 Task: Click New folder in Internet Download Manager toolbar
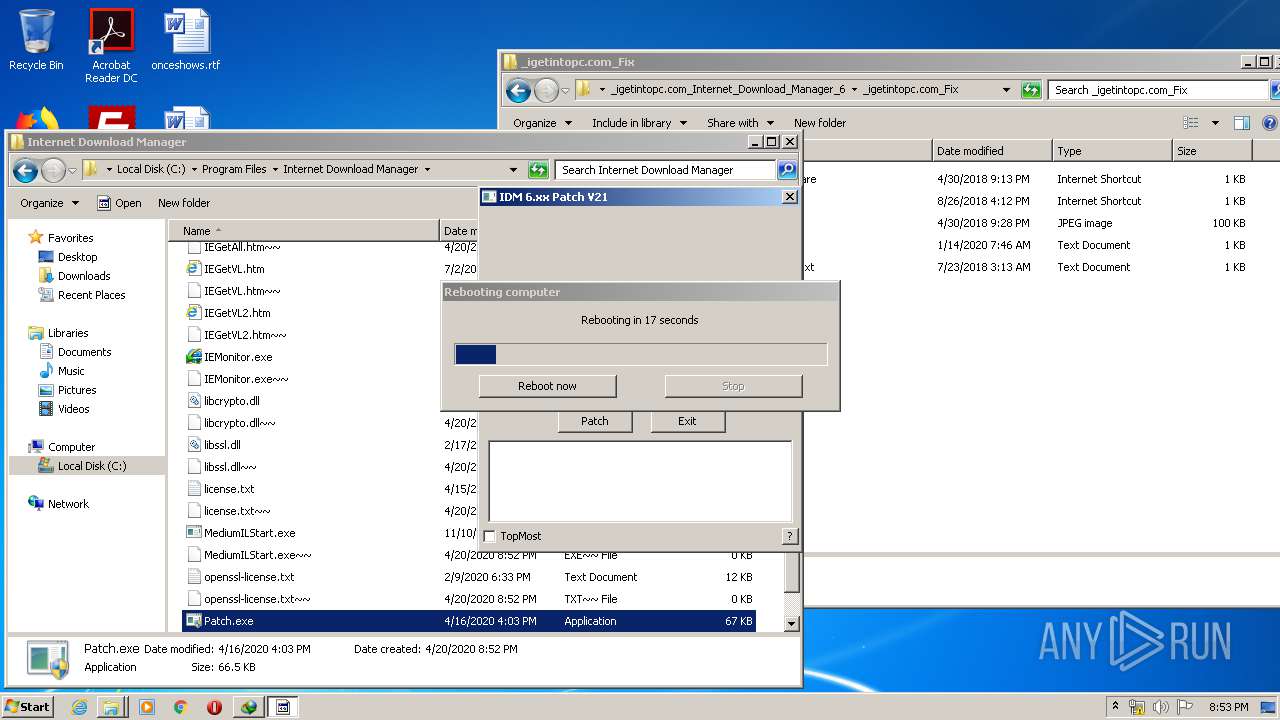[184, 203]
